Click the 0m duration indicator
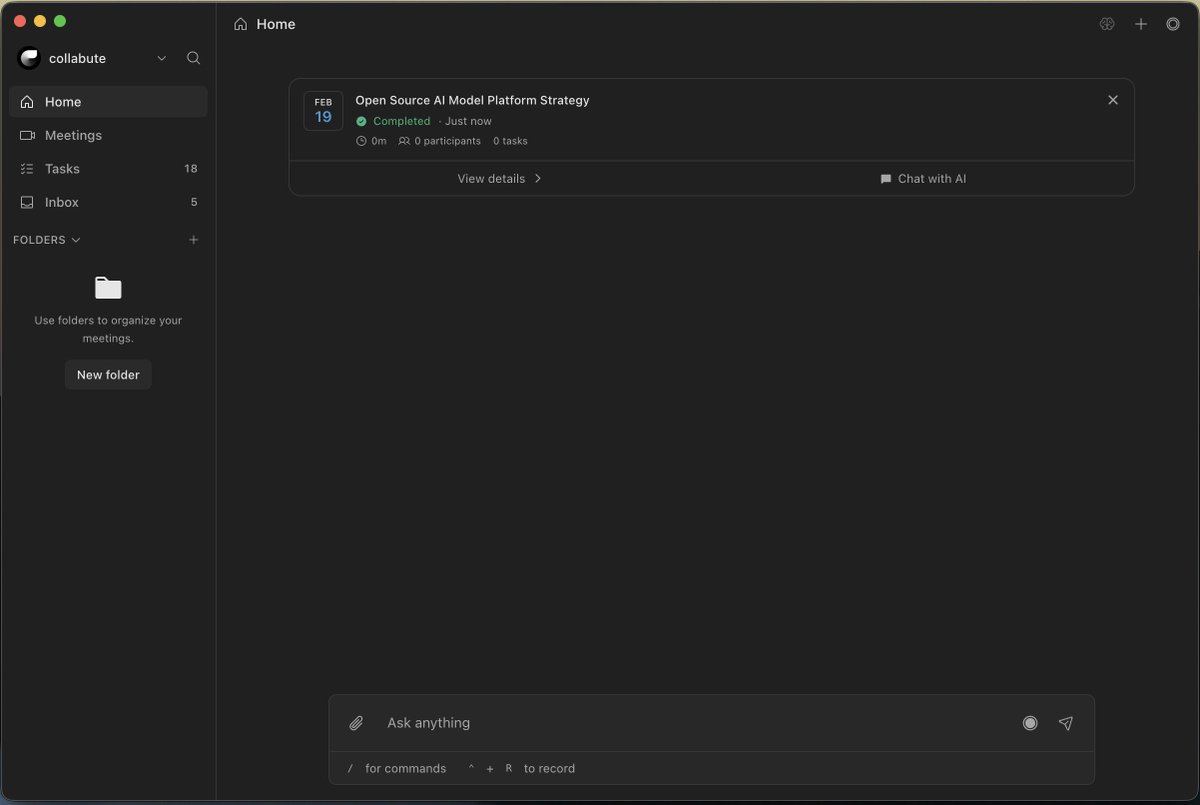This screenshot has height=805, width=1200. click(371, 141)
